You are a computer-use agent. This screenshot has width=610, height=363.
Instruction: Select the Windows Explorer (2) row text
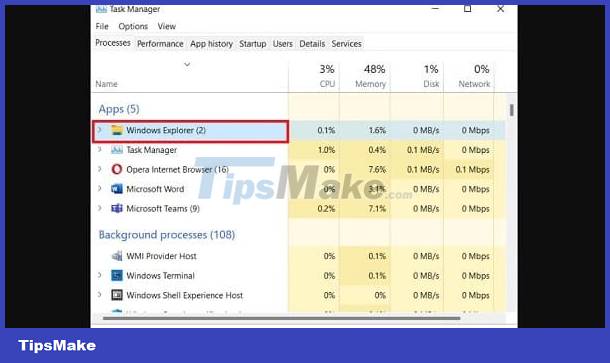click(x=166, y=130)
